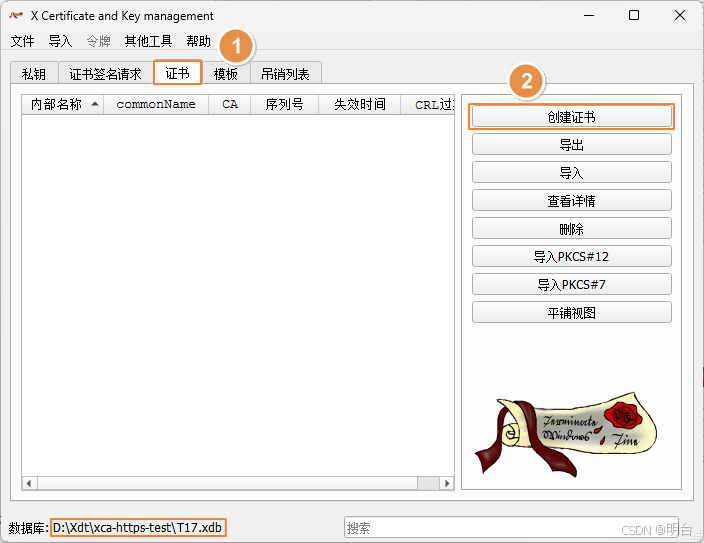This screenshot has height=543, width=704.
Task: Switch to the 模板 tab
Action: 225,73
